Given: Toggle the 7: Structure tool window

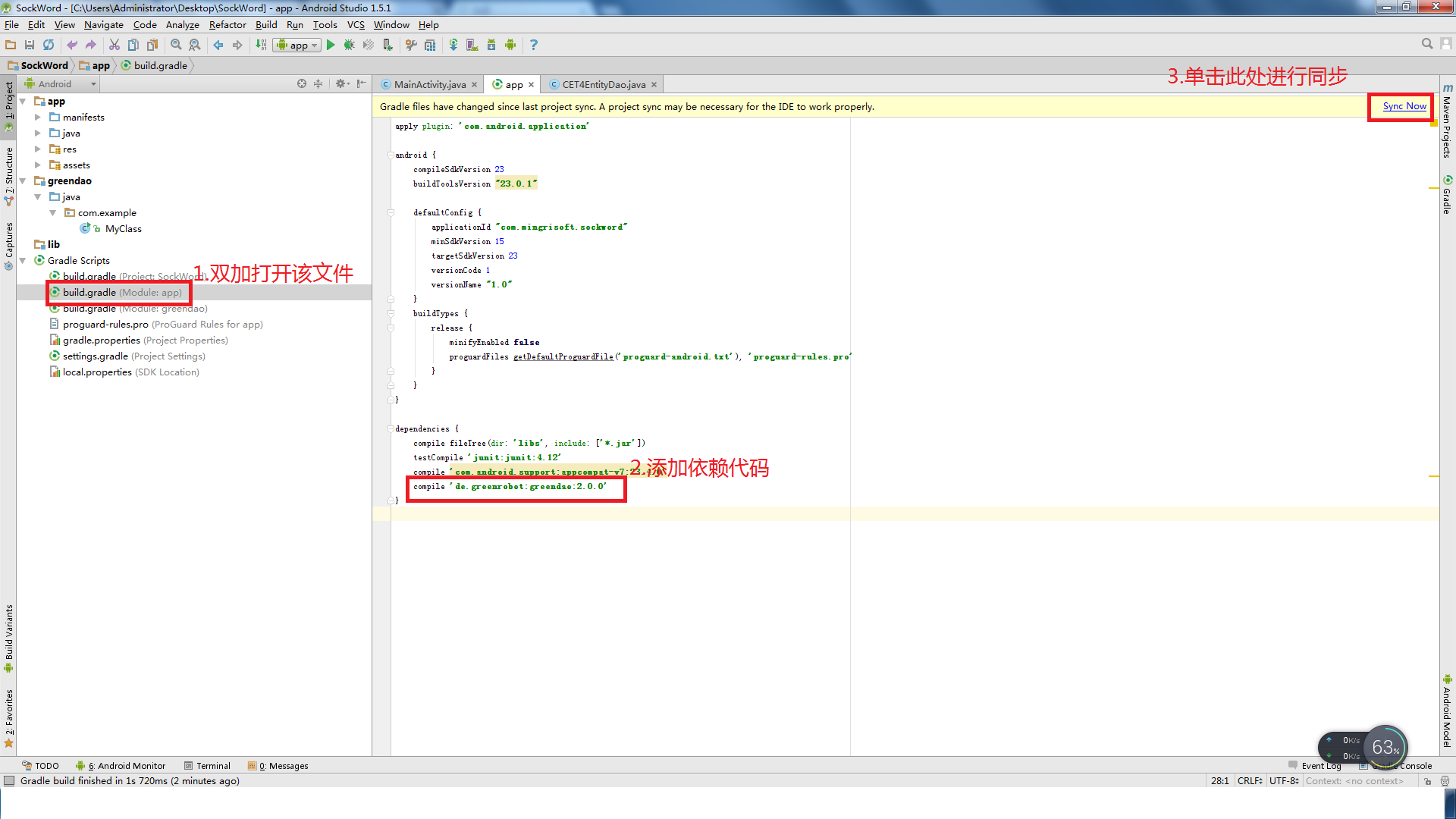Looking at the screenshot, I should pyautogui.click(x=8, y=176).
